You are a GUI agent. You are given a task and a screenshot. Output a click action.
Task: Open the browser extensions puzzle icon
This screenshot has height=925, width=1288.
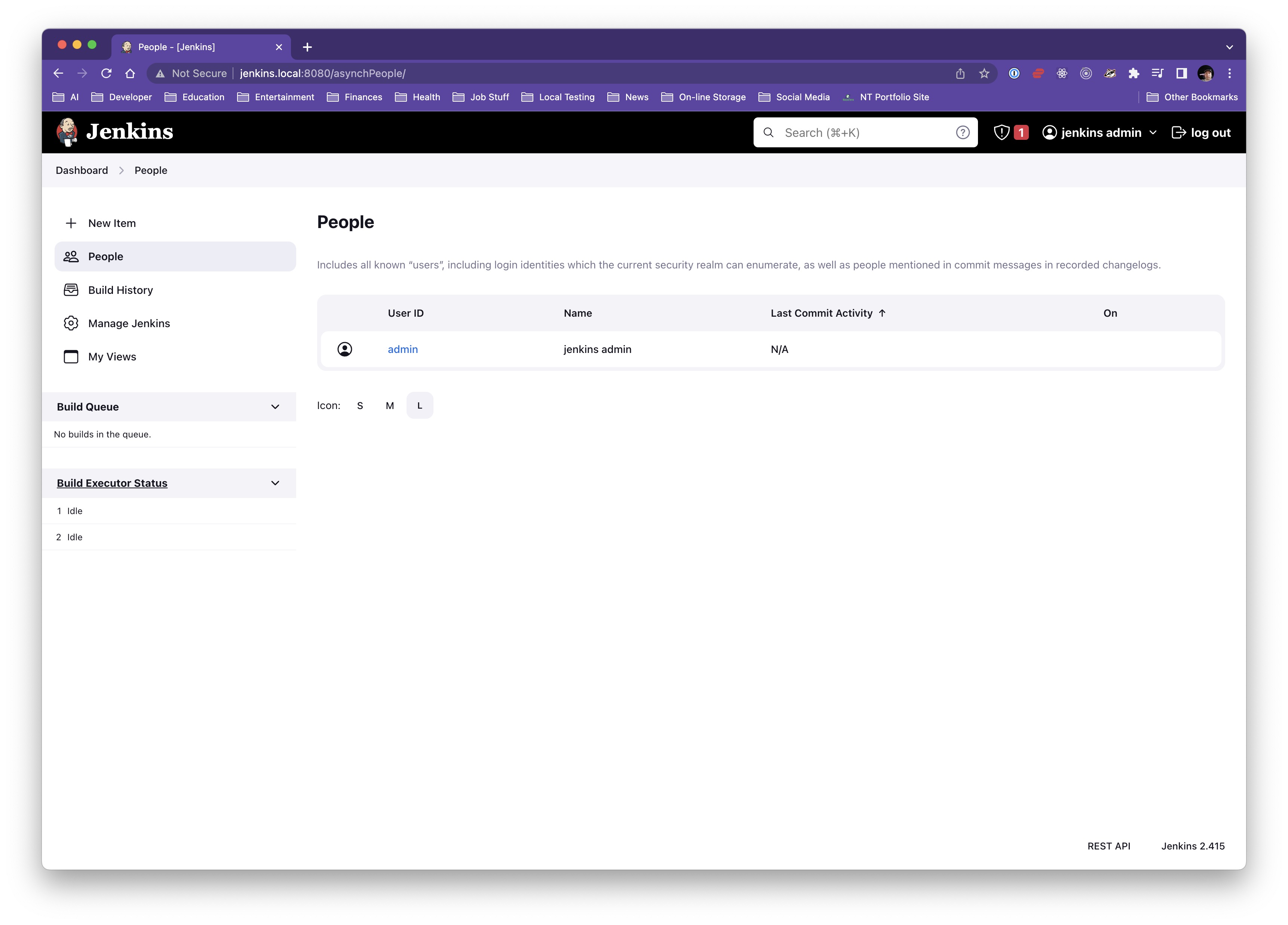point(1134,73)
